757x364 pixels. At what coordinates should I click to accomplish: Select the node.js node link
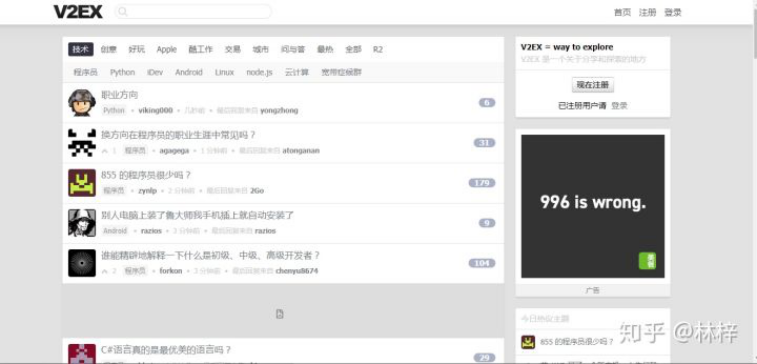tap(259, 72)
